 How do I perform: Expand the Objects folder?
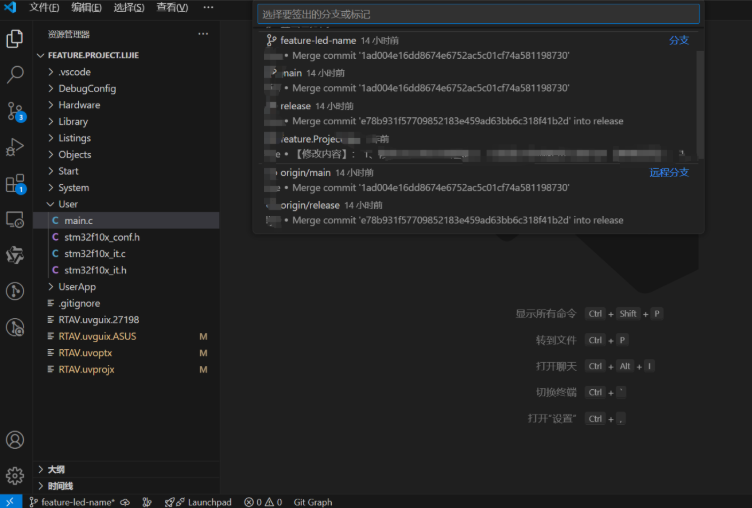pos(126,154)
